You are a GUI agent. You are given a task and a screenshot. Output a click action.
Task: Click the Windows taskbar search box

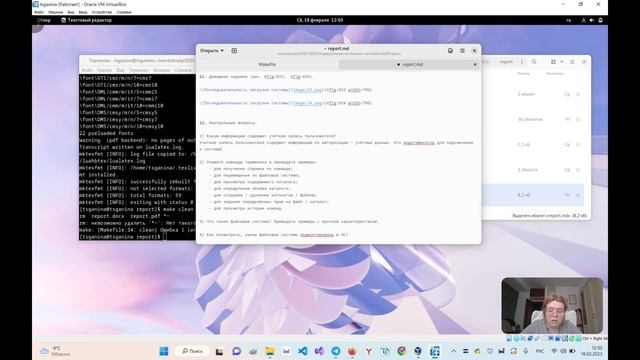pos(192,351)
